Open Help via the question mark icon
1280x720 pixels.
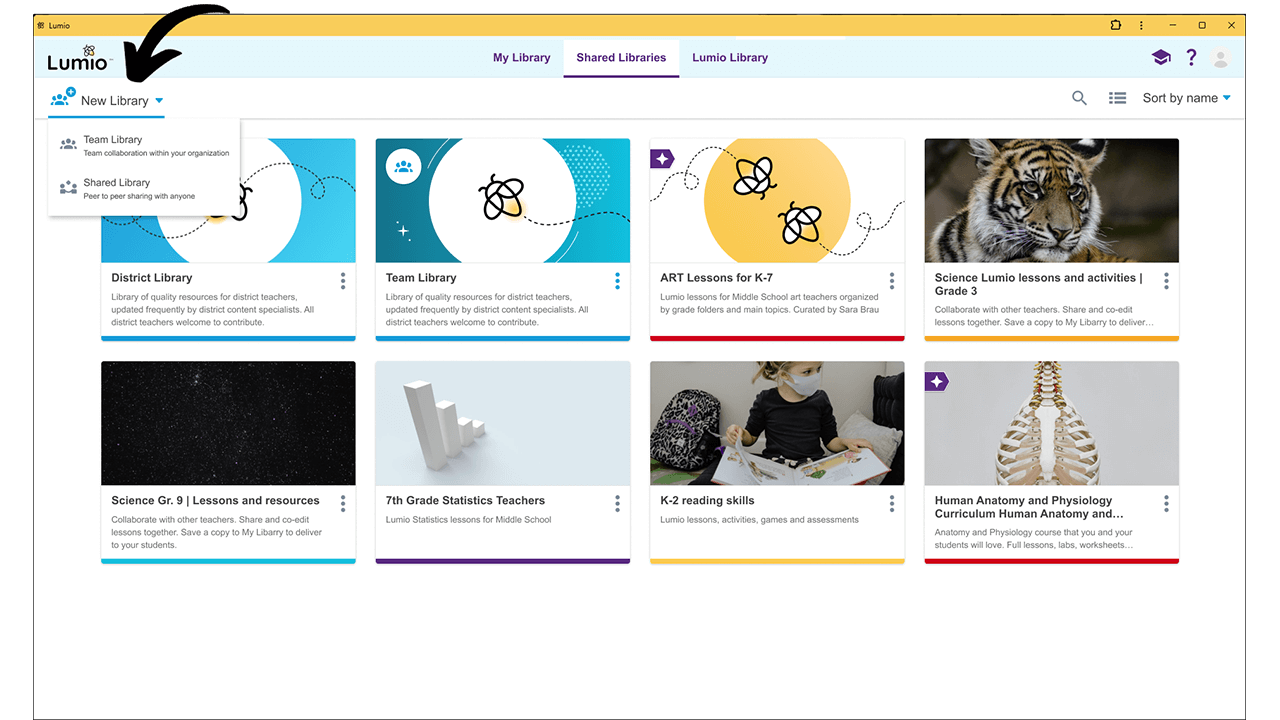tap(1191, 57)
